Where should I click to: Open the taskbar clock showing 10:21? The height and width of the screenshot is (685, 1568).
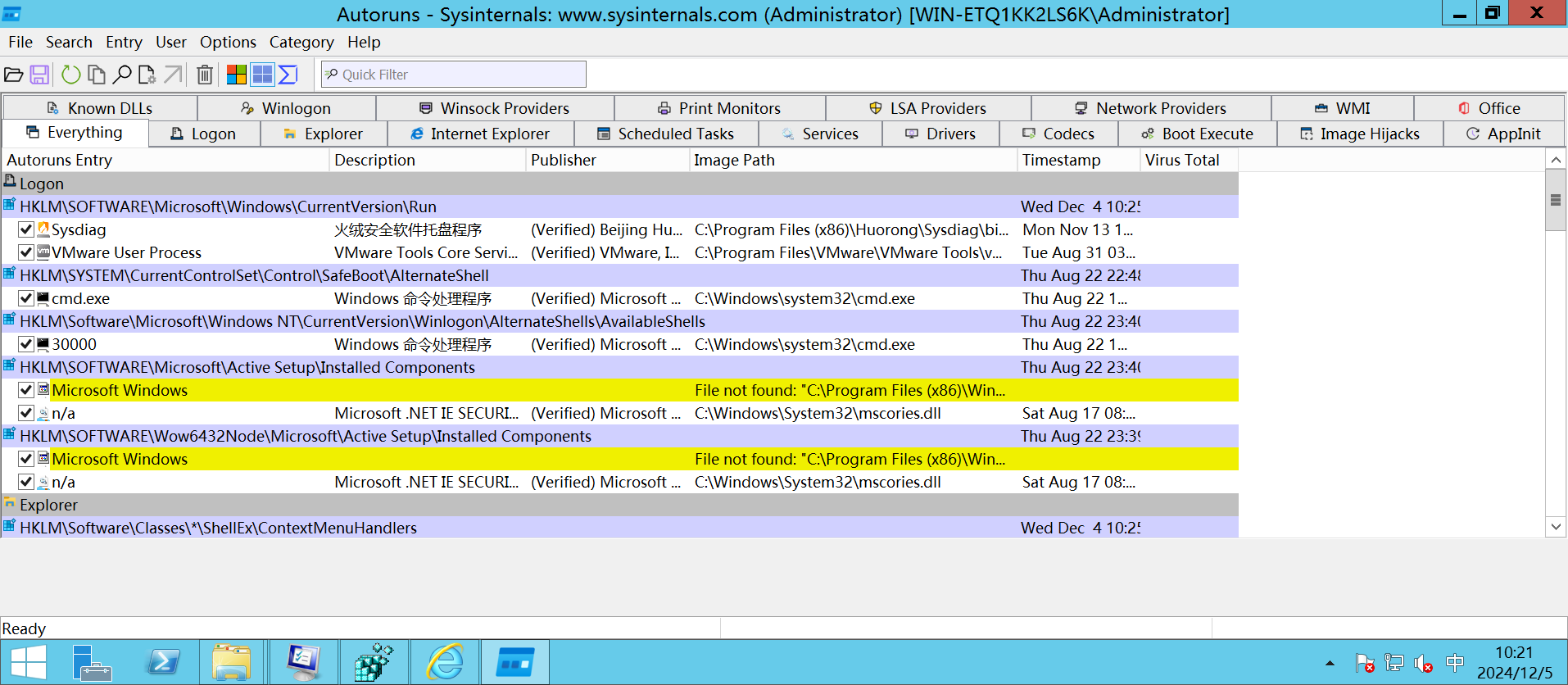click(x=1514, y=662)
